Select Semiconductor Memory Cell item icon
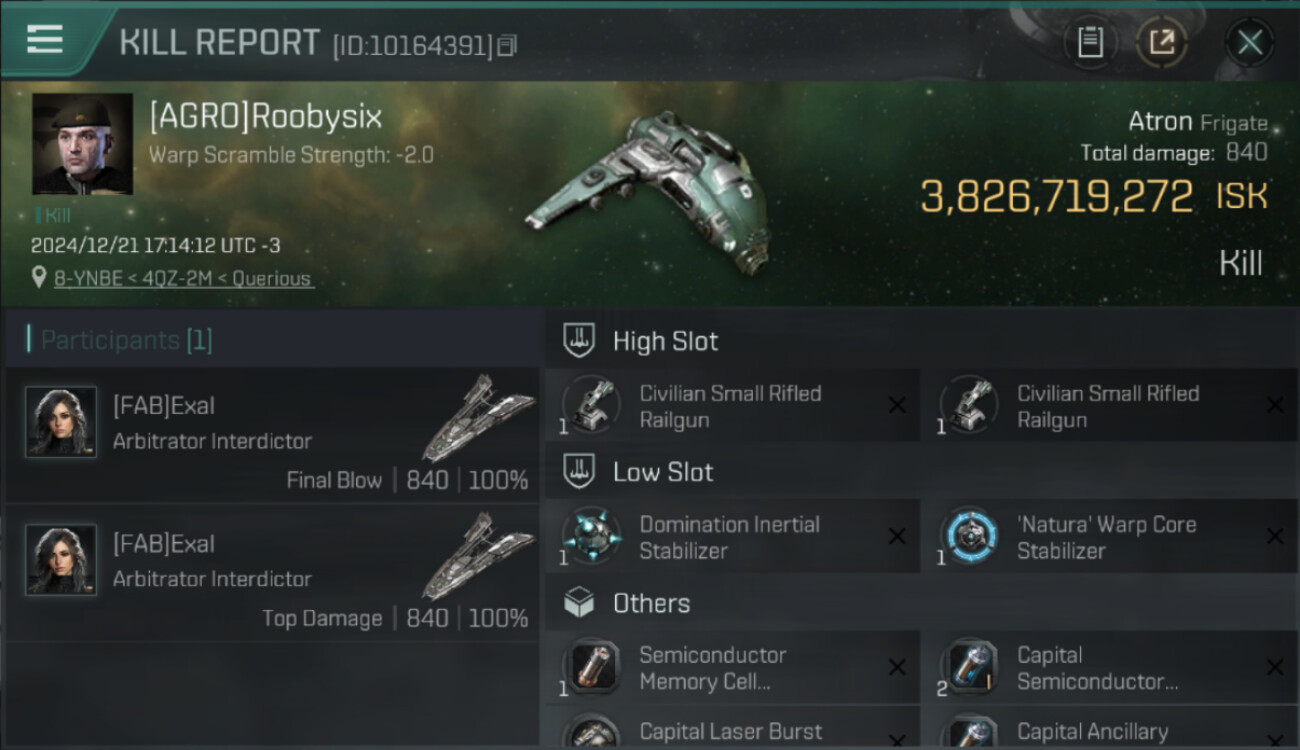Screen dimensions: 1300x750 point(591,667)
